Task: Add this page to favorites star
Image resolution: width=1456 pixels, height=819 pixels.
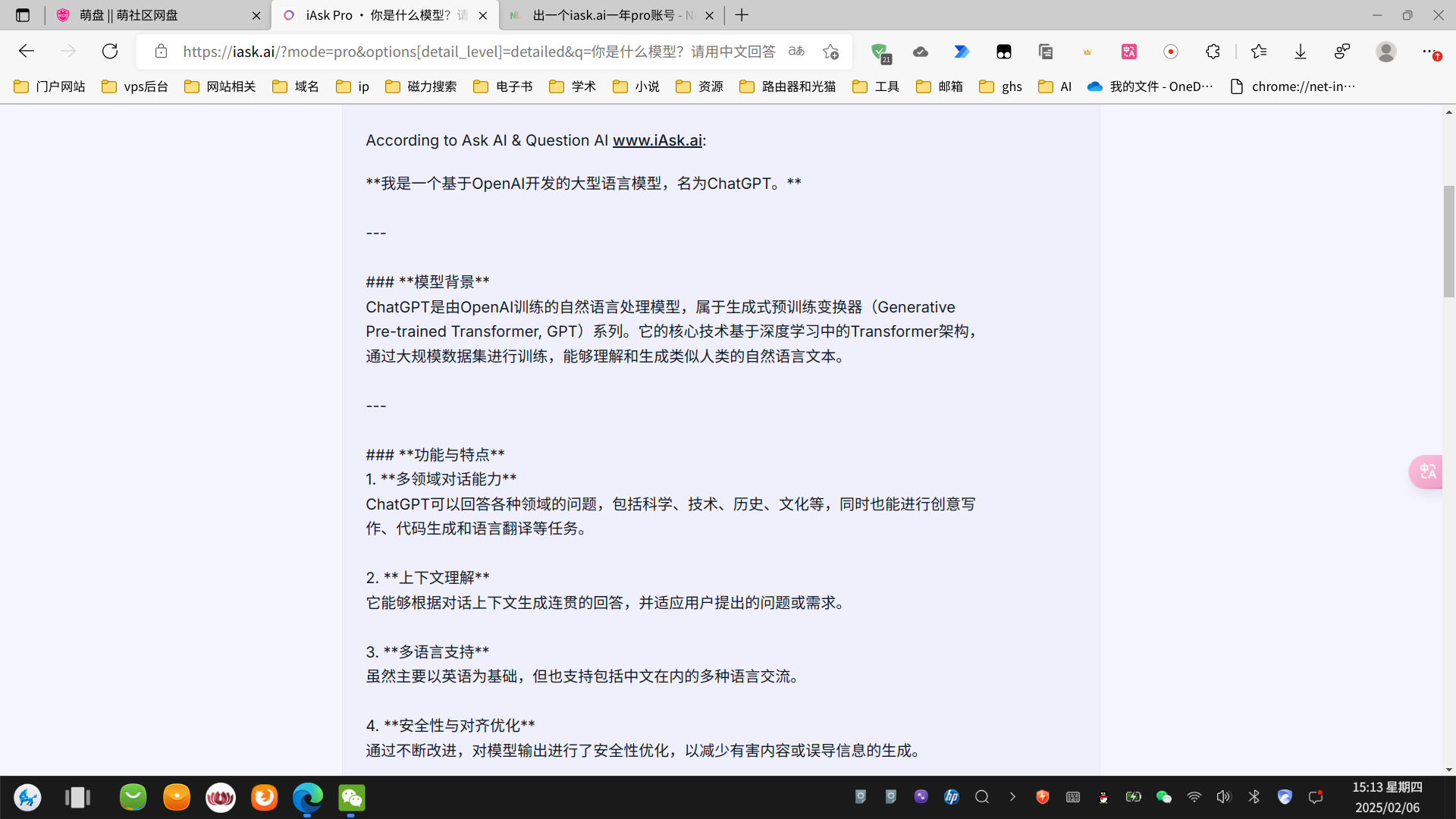Action: pyautogui.click(x=830, y=52)
